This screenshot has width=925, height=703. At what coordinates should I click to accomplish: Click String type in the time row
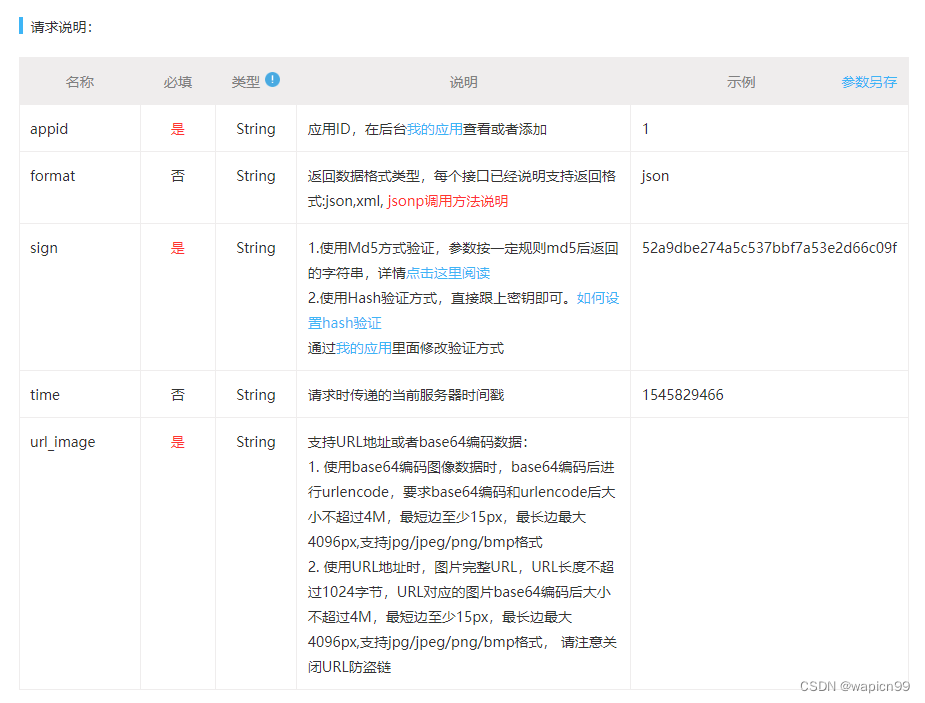pos(255,395)
